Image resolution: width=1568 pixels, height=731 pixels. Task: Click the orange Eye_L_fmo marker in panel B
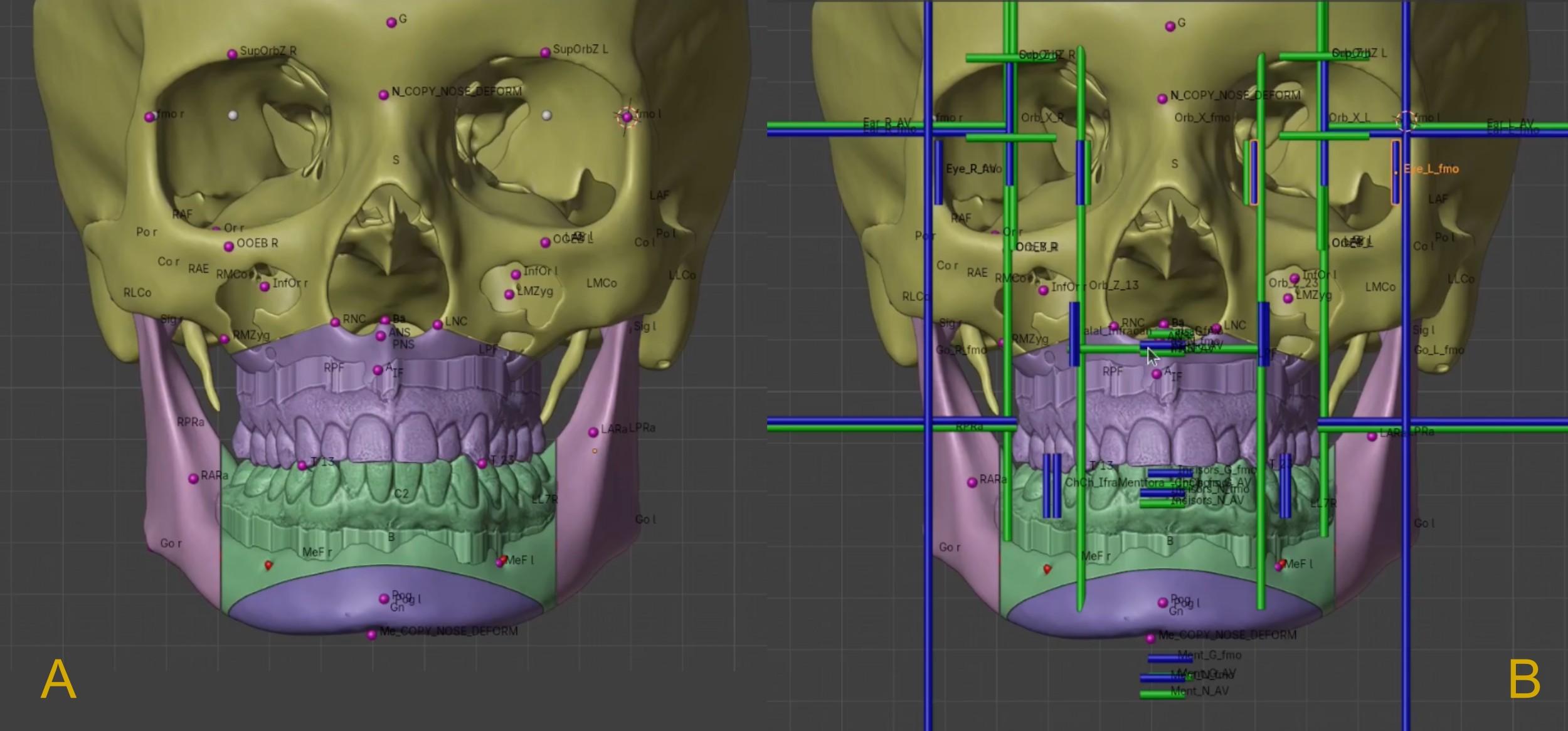tap(1396, 172)
